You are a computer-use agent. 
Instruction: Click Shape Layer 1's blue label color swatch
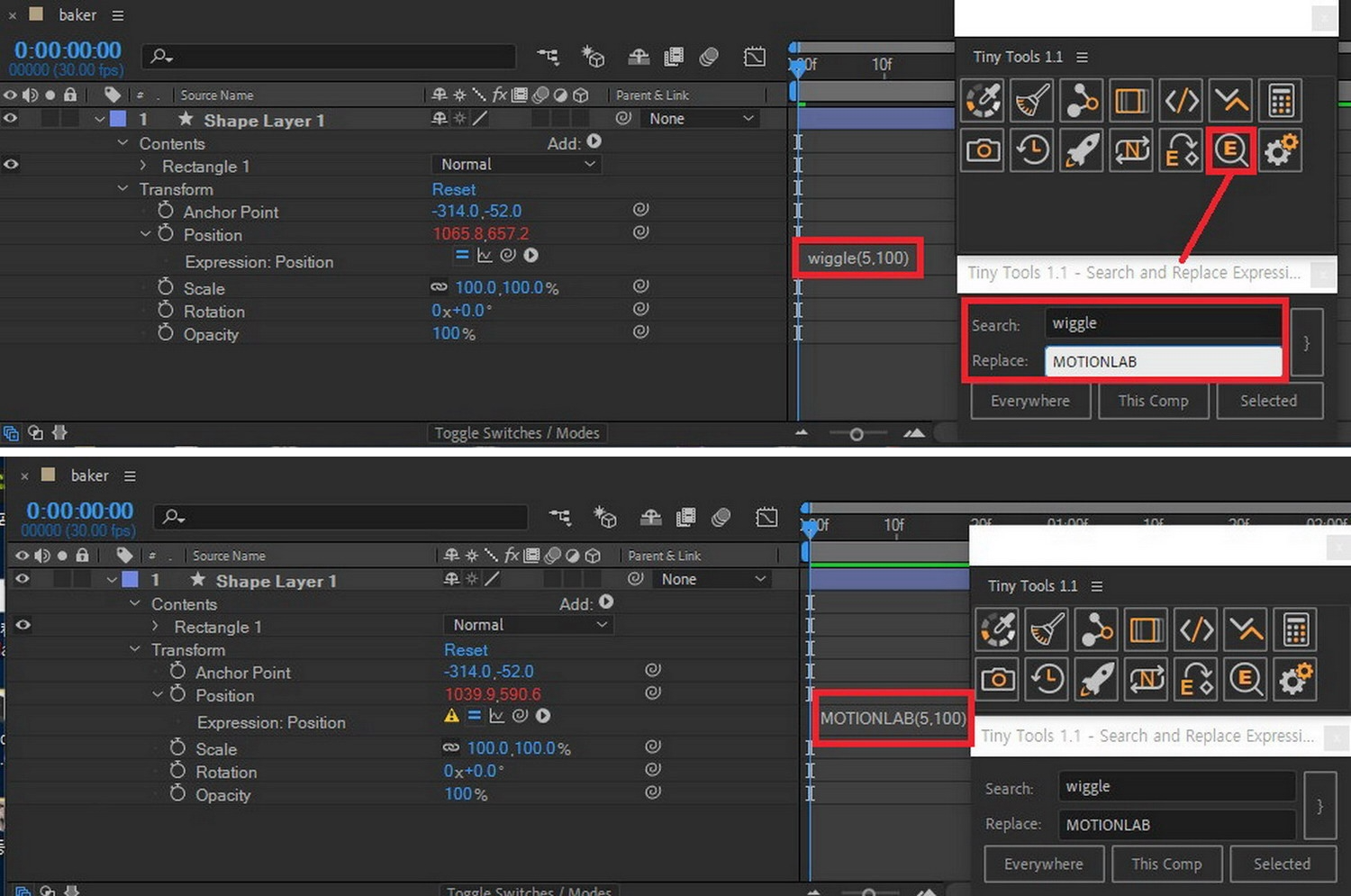(x=117, y=118)
